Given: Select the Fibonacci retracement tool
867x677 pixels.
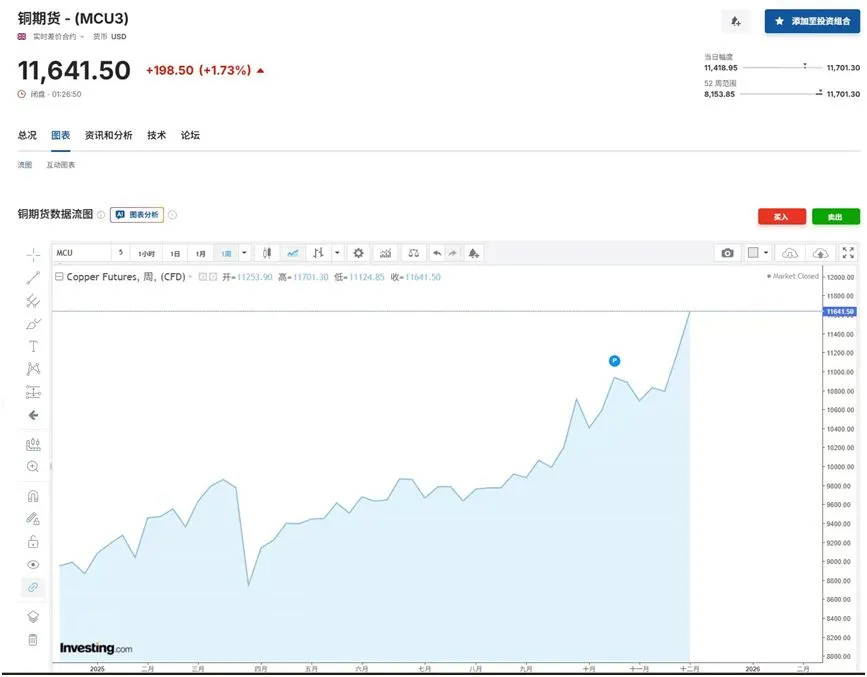Looking at the screenshot, I should pos(33,301).
